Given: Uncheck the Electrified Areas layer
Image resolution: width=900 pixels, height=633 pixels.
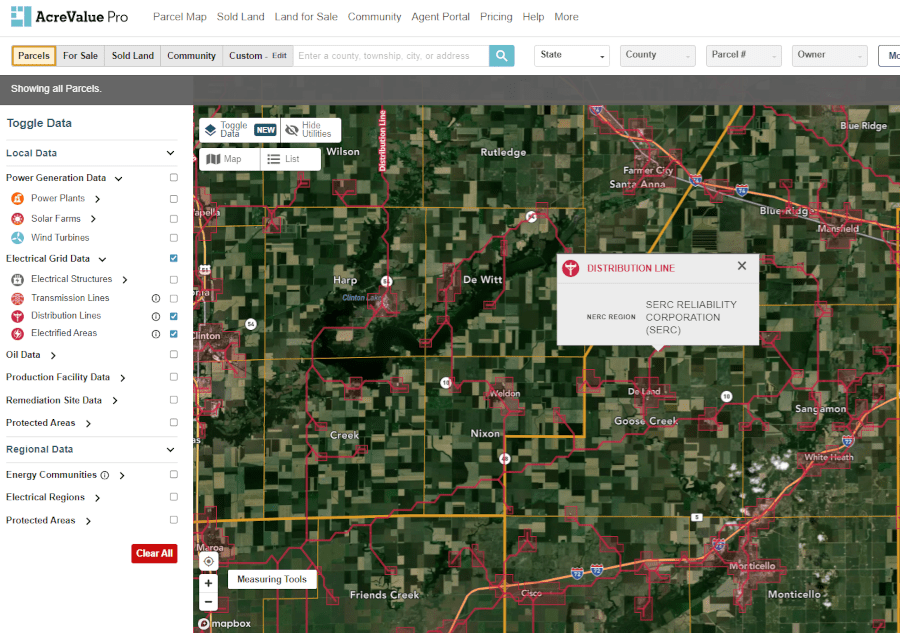Looking at the screenshot, I should pyautogui.click(x=173, y=333).
